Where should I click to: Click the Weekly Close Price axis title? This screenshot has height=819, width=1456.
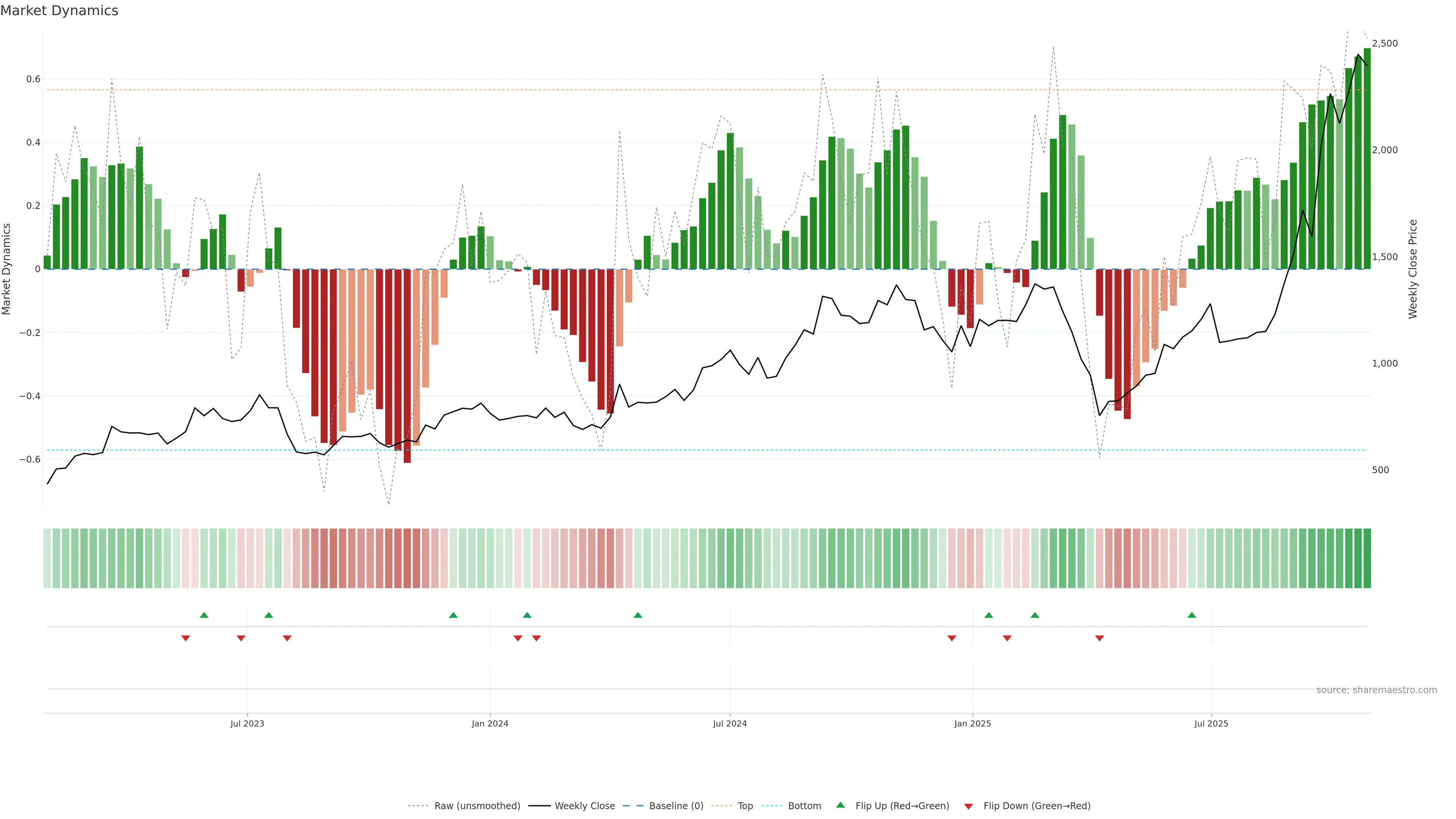point(1412,269)
